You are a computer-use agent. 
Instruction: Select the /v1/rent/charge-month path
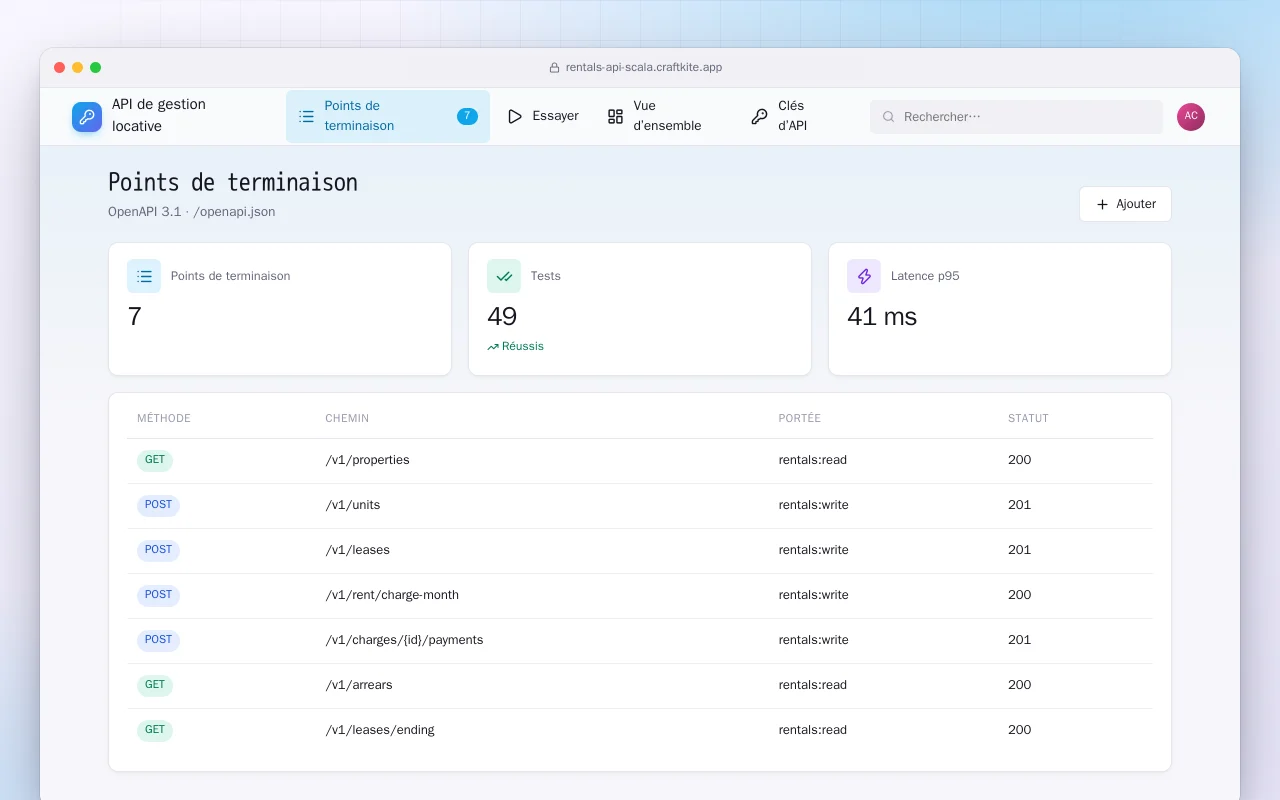point(392,595)
